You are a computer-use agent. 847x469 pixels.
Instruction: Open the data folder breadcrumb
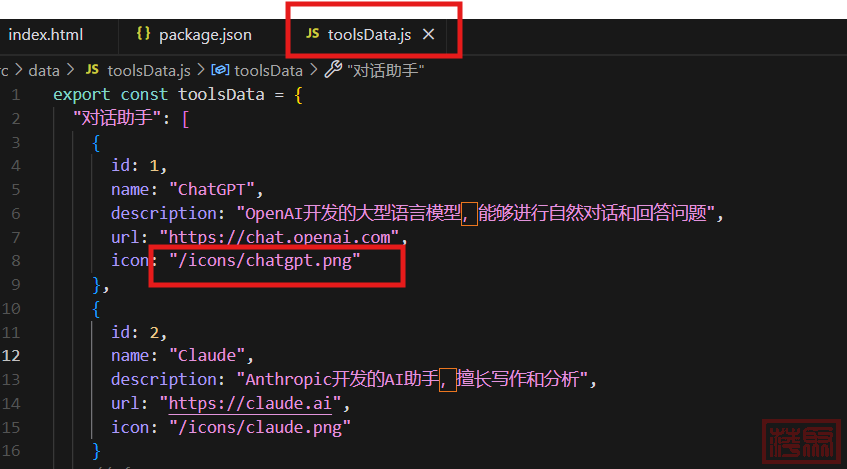(x=44, y=70)
